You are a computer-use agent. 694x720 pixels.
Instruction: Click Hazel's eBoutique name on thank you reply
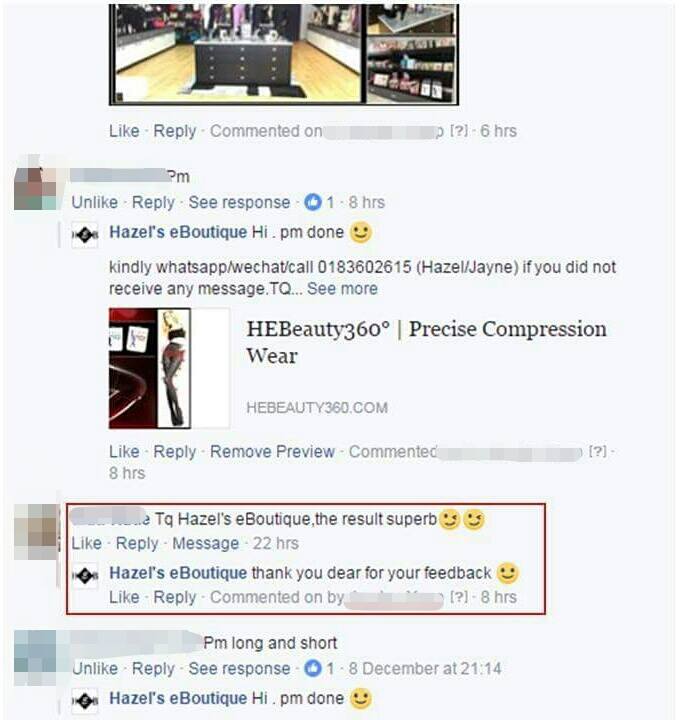point(178,573)
